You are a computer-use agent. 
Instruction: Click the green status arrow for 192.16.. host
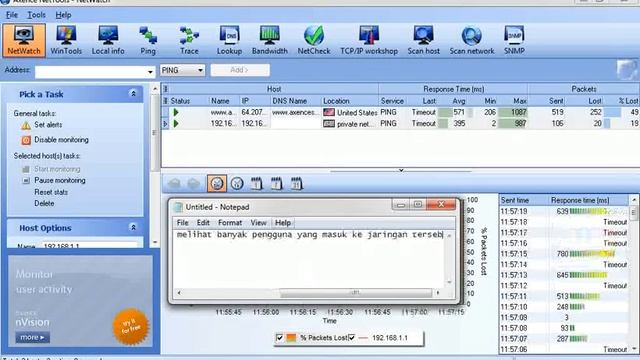pyautogui.click(x=176, y=123)
